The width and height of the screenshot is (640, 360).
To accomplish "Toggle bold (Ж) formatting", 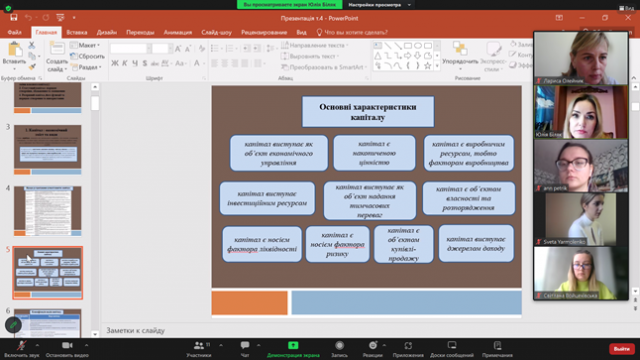I will (115, 63).
